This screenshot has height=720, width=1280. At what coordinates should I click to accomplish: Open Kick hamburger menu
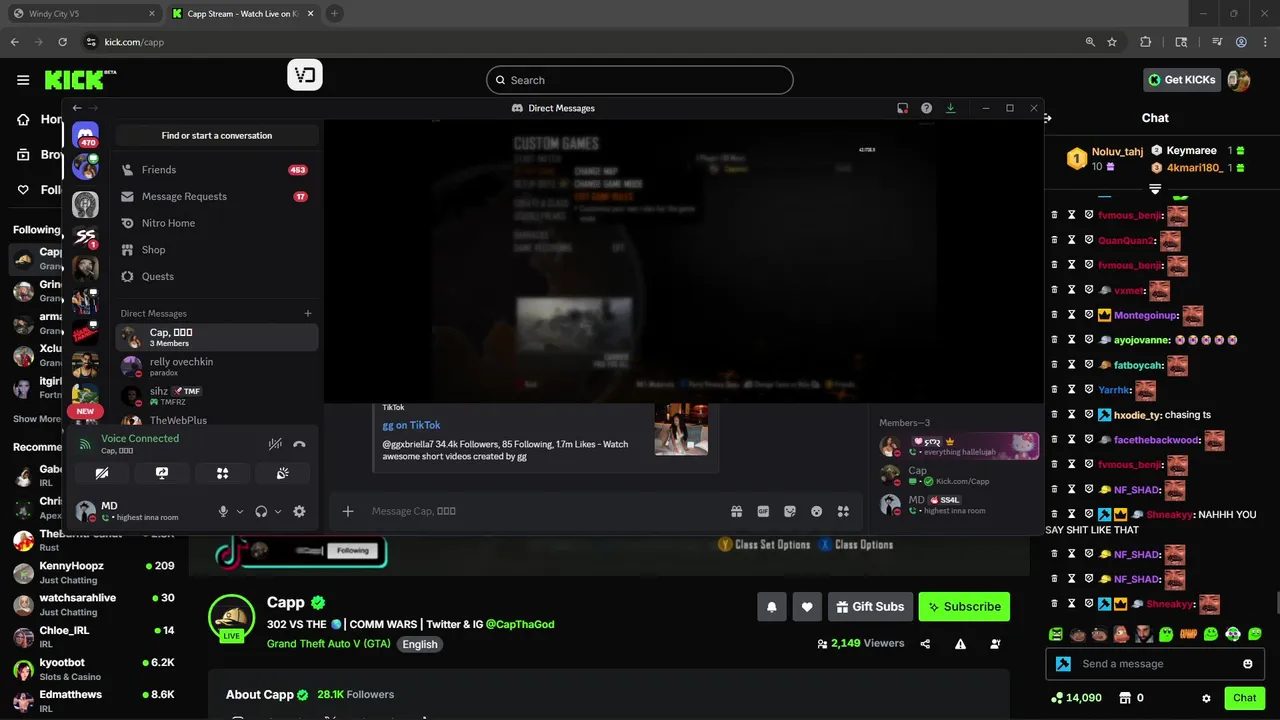click(x=23, y=80)
